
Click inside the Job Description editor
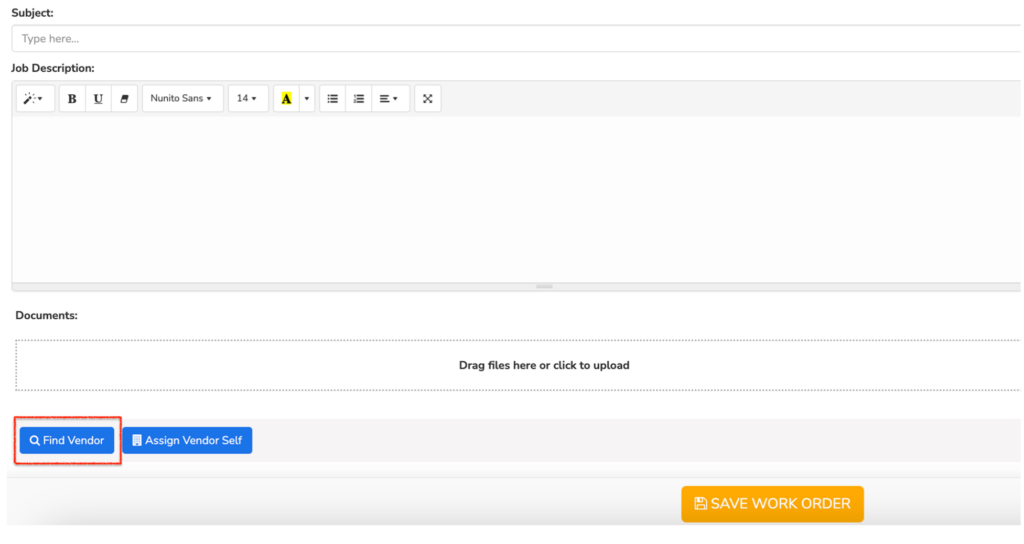click(x=516, y=199)
